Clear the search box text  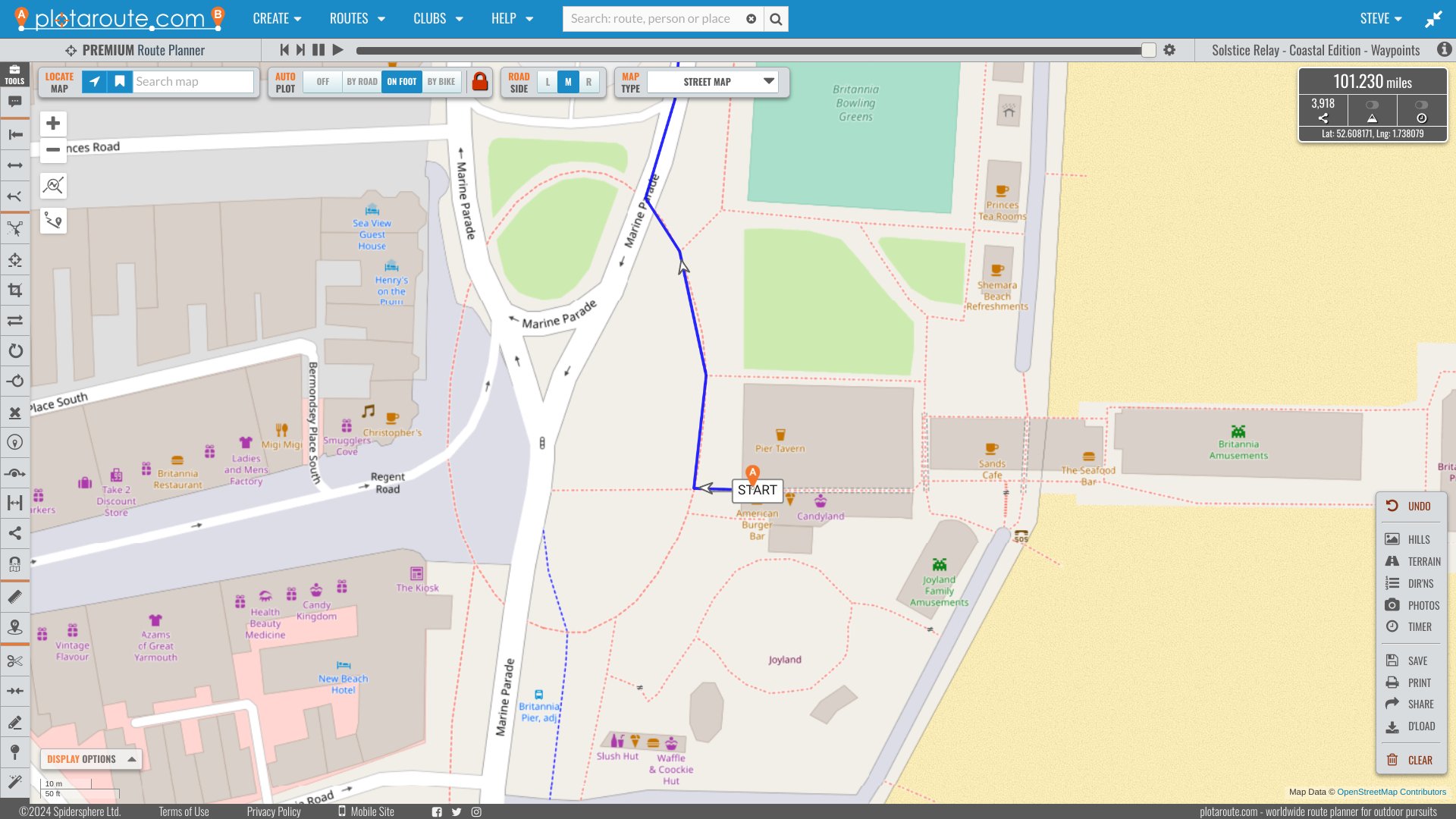point(751,19)
